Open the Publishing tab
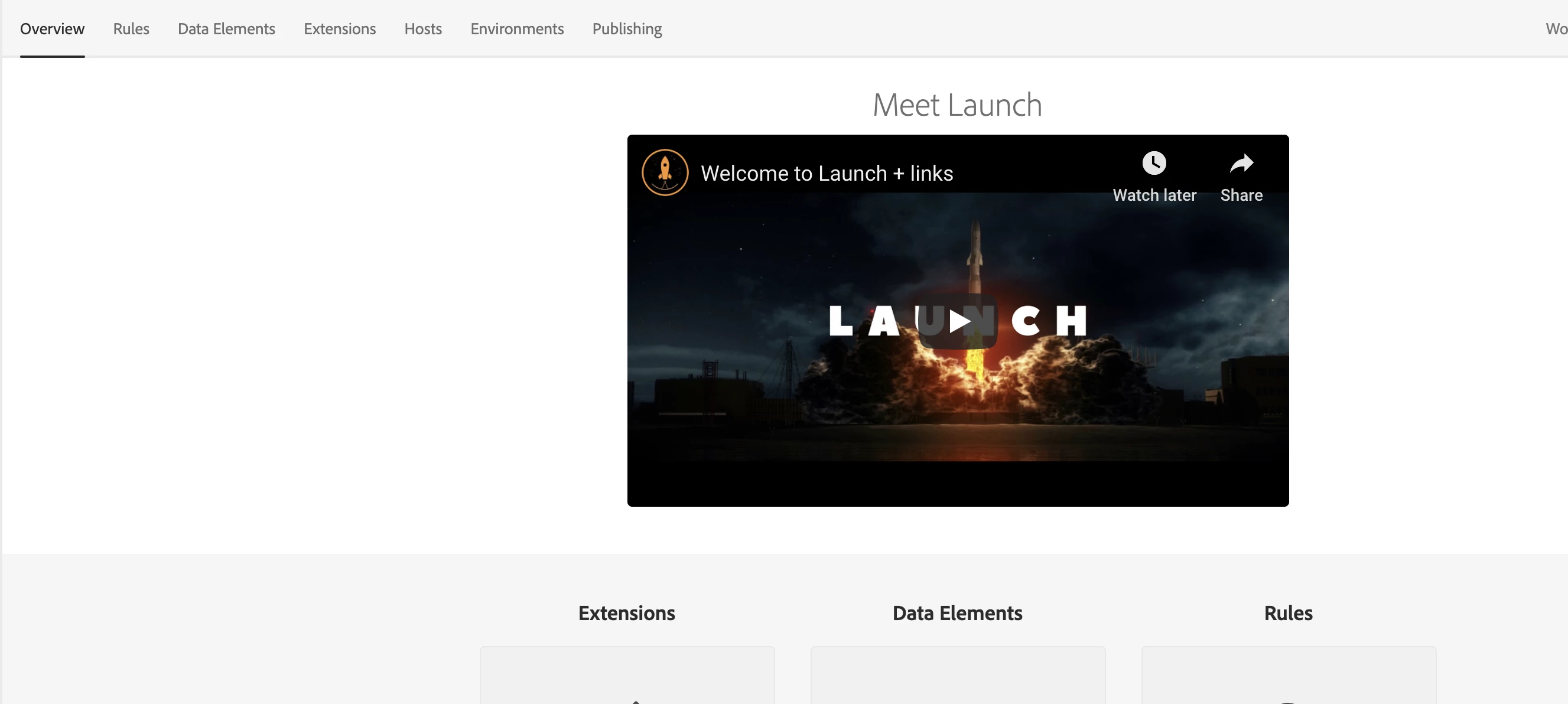1568x704 pixels. 626,28
